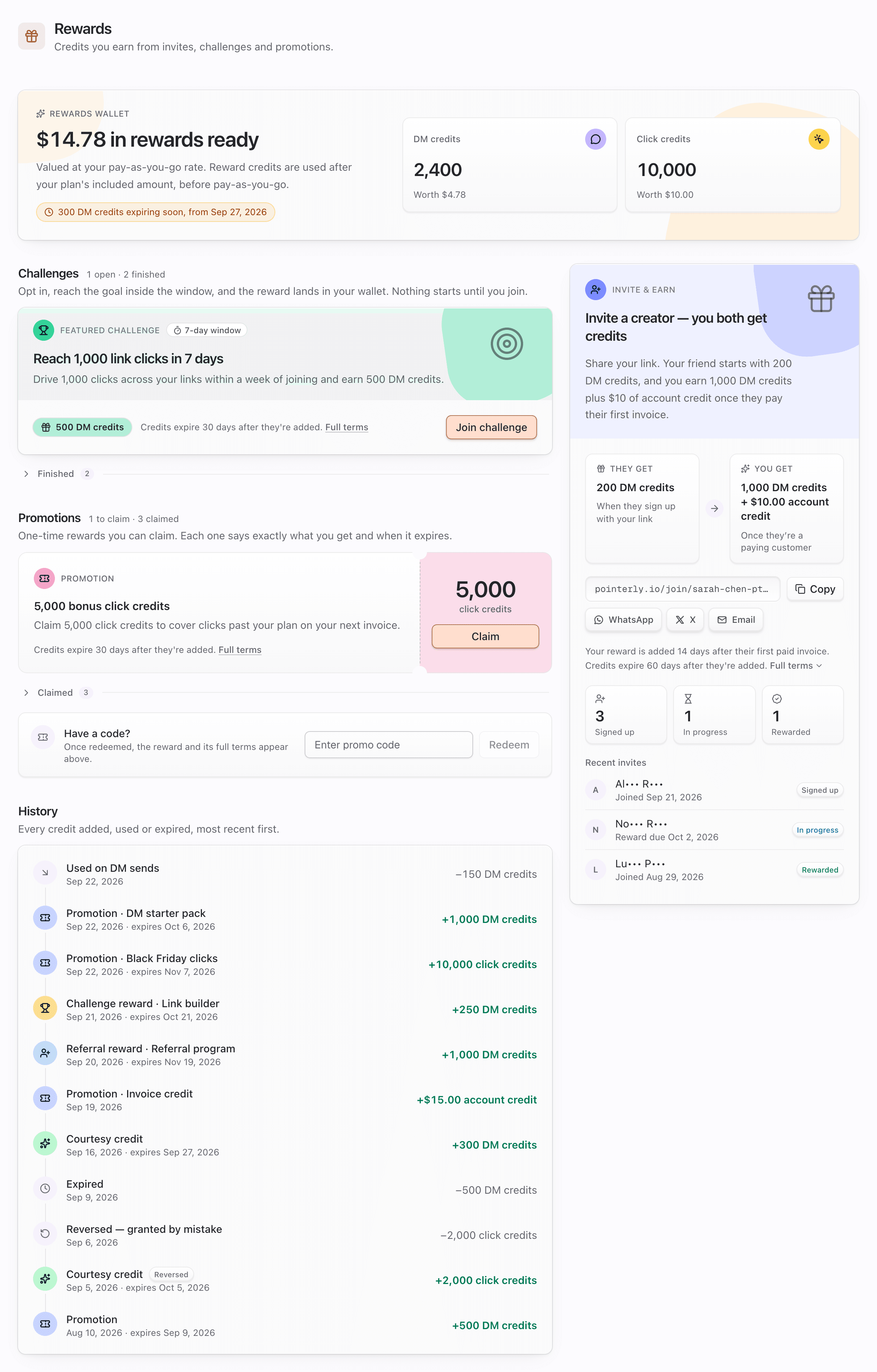The width and height of the screenshot is (877, 1372).
Task: Join the 1,000 link clicks challenge
Action: point(491,427)
